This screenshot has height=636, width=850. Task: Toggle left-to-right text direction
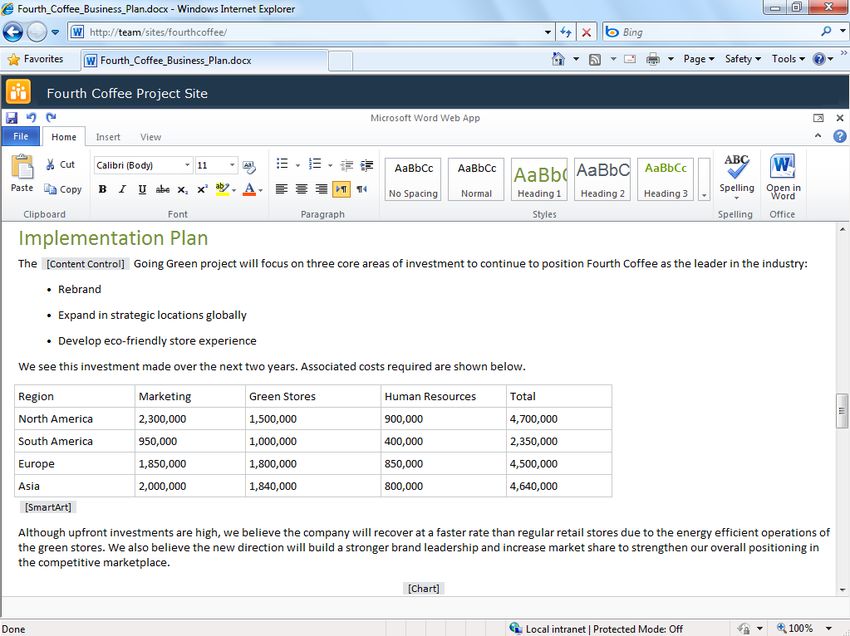(342, 189)
